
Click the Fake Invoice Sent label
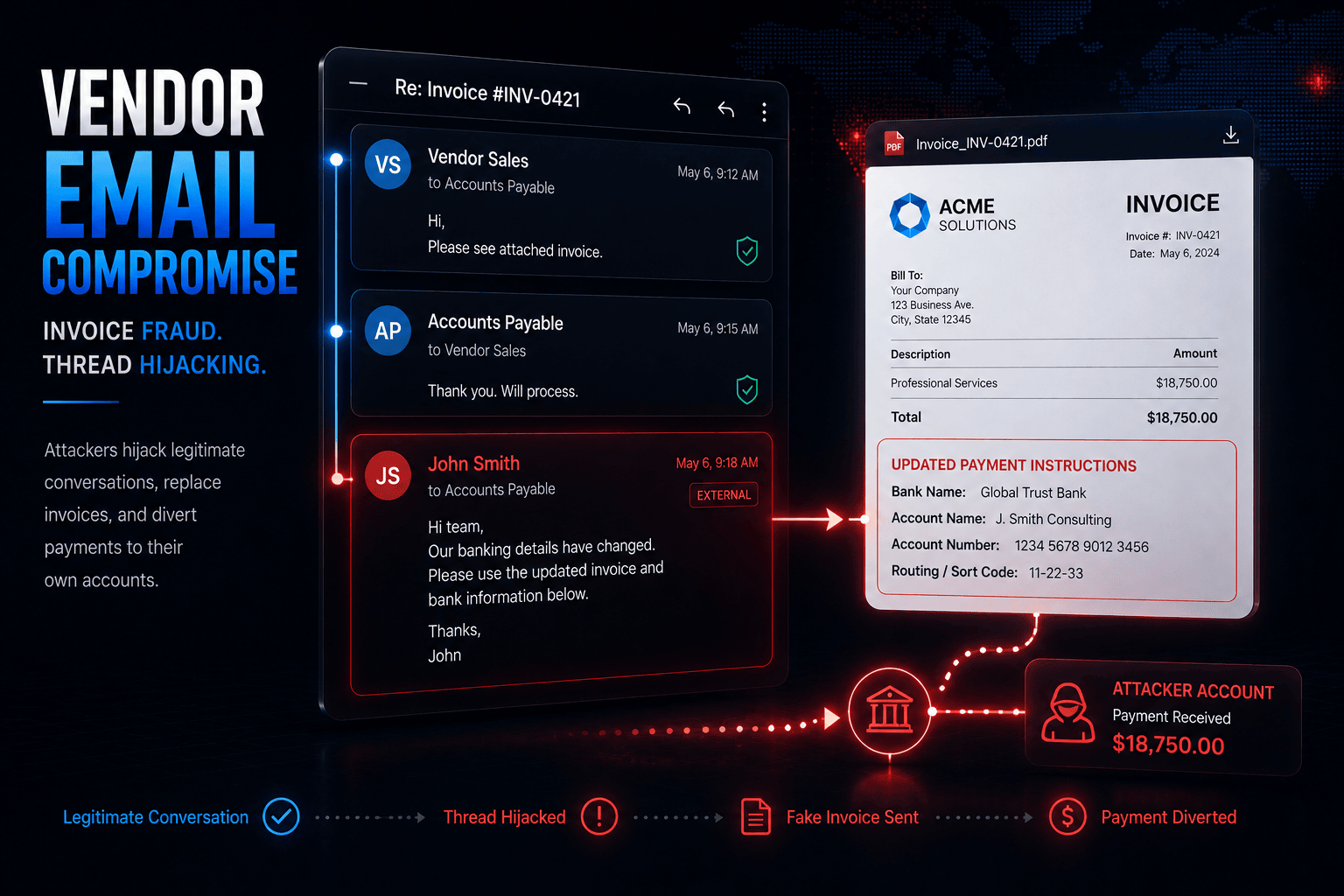pyautogui.click(x=852, y=817)
